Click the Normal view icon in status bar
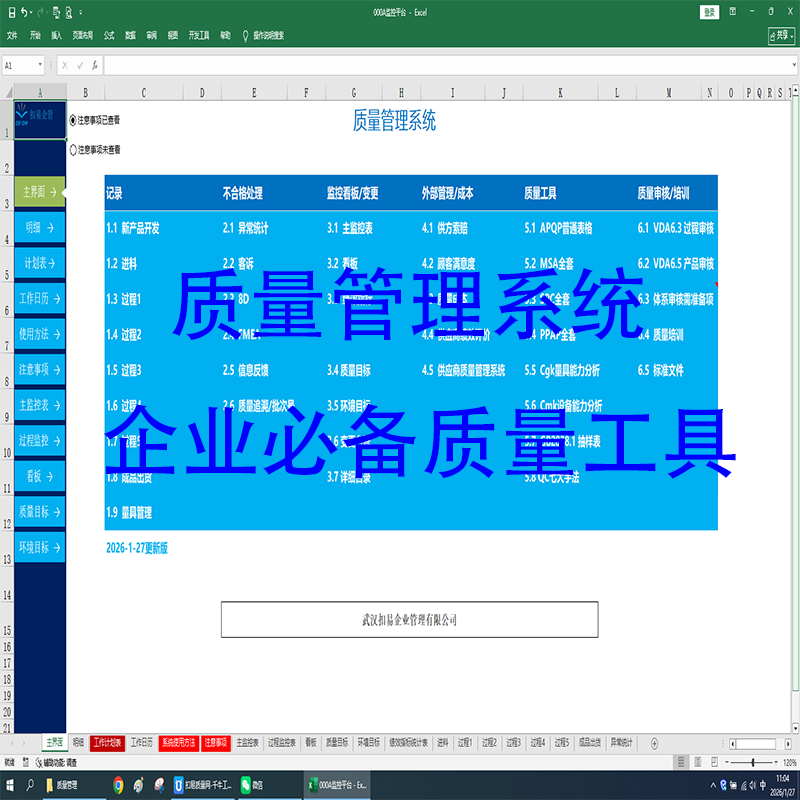The image size is (800, 800). click(x=681, y=762)
